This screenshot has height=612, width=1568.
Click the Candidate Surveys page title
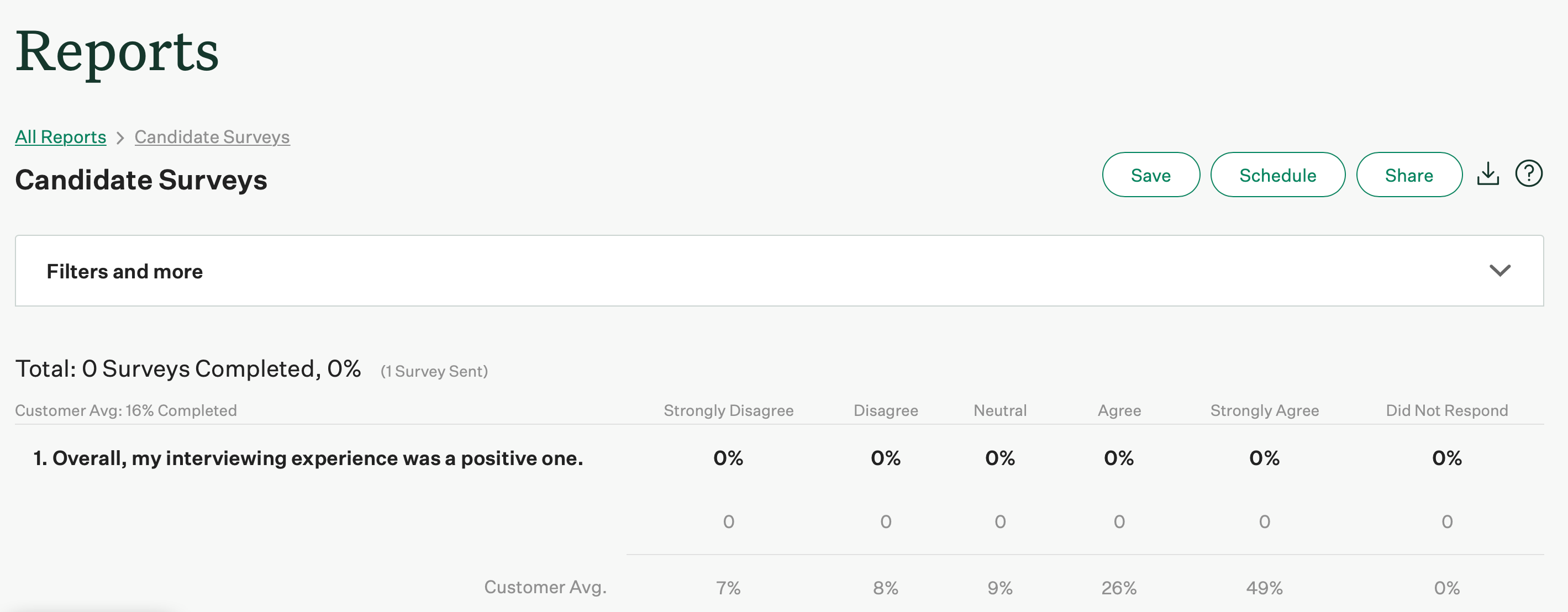pos(141,180)
